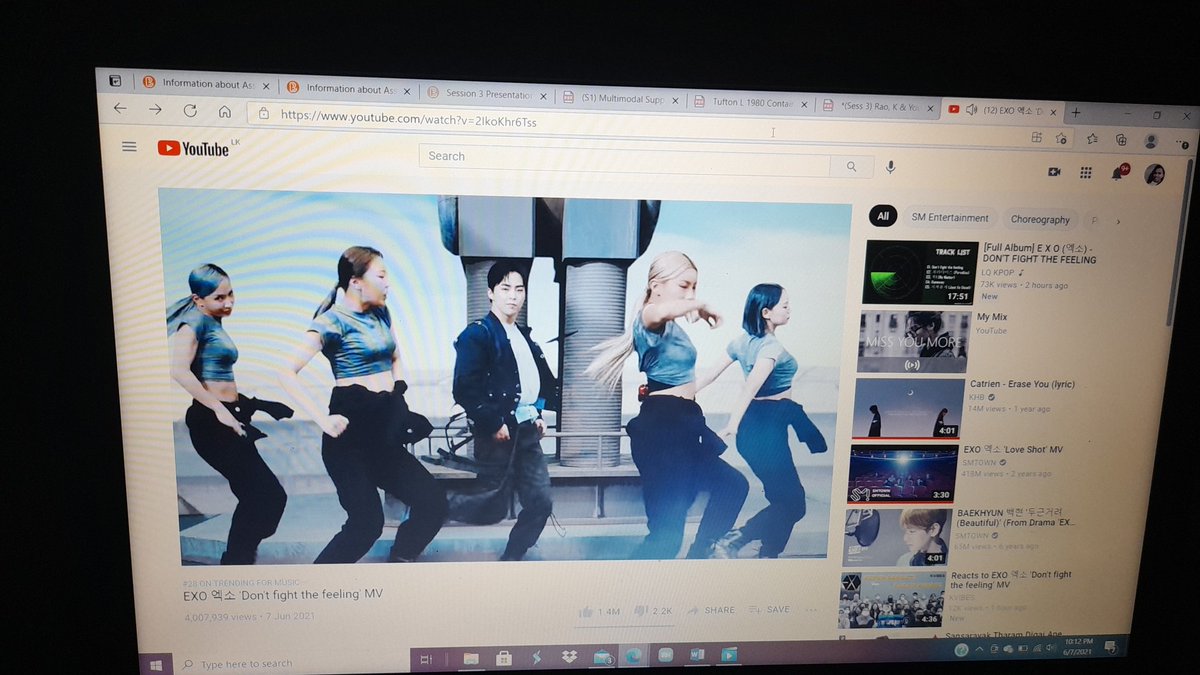
Task: Share the video
Action: 710,610
